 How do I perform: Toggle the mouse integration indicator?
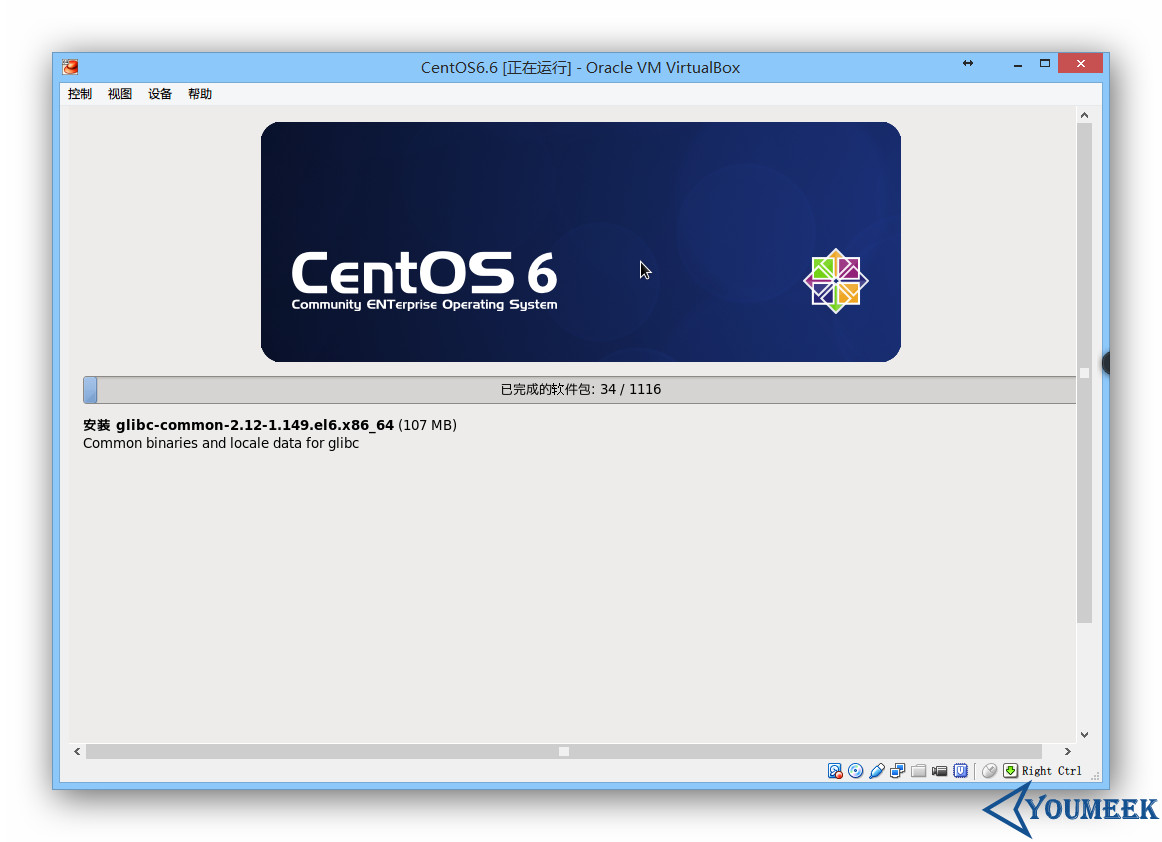989,770
